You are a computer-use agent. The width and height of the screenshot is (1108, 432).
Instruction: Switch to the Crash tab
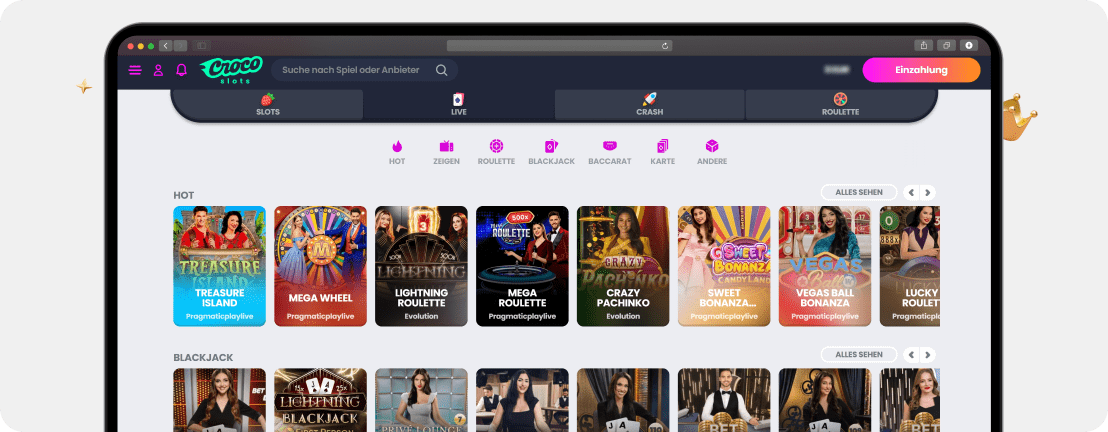649,105
